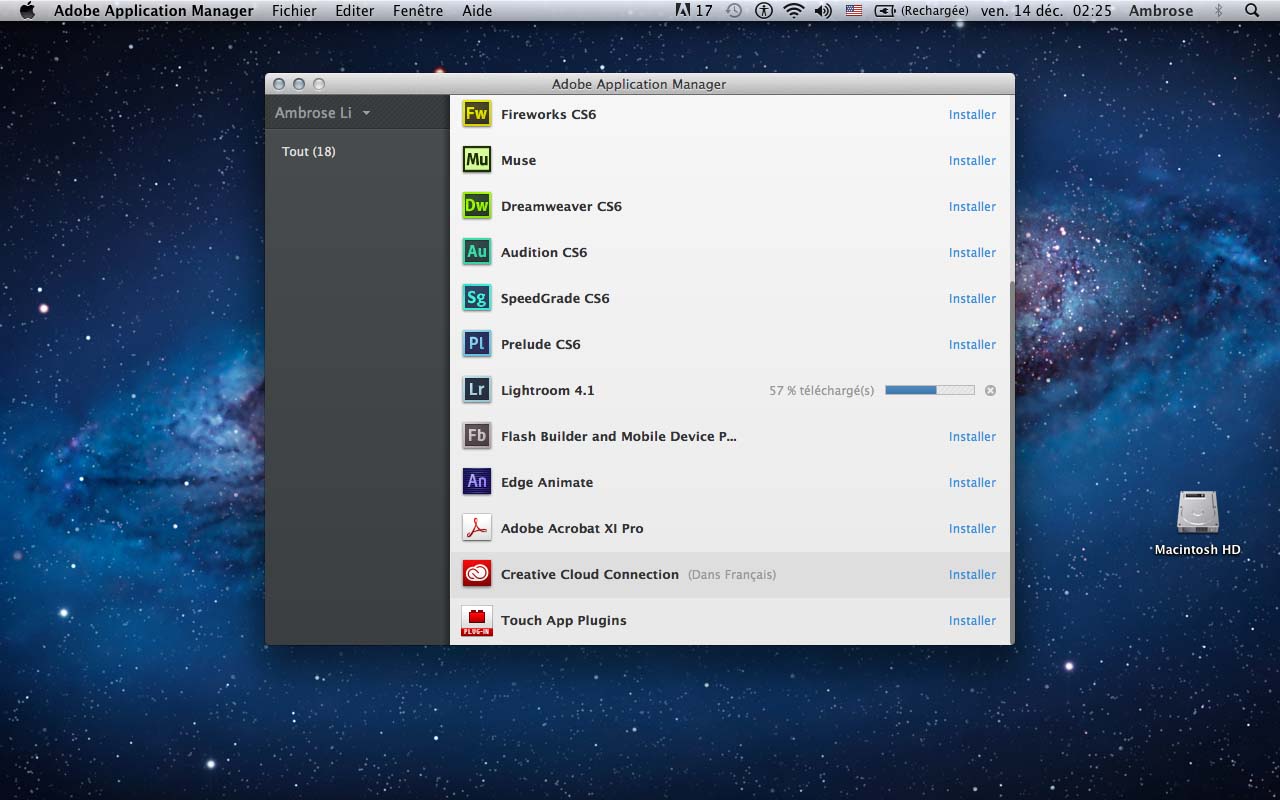Open the Ambrose user menu in menu bar
This screenshot has height=800, width=1280.
[x=1161, y=11]
